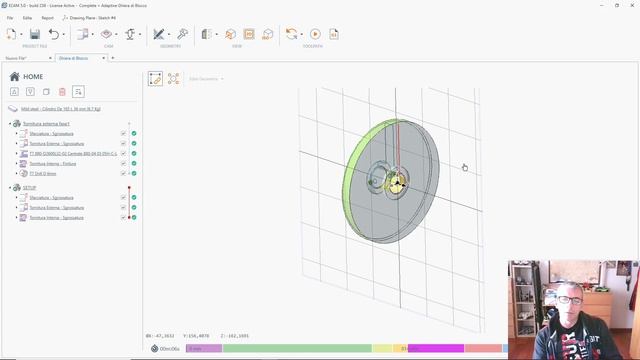
Task: Switch to the 3D cube view
Action: [x=230, y=34]
